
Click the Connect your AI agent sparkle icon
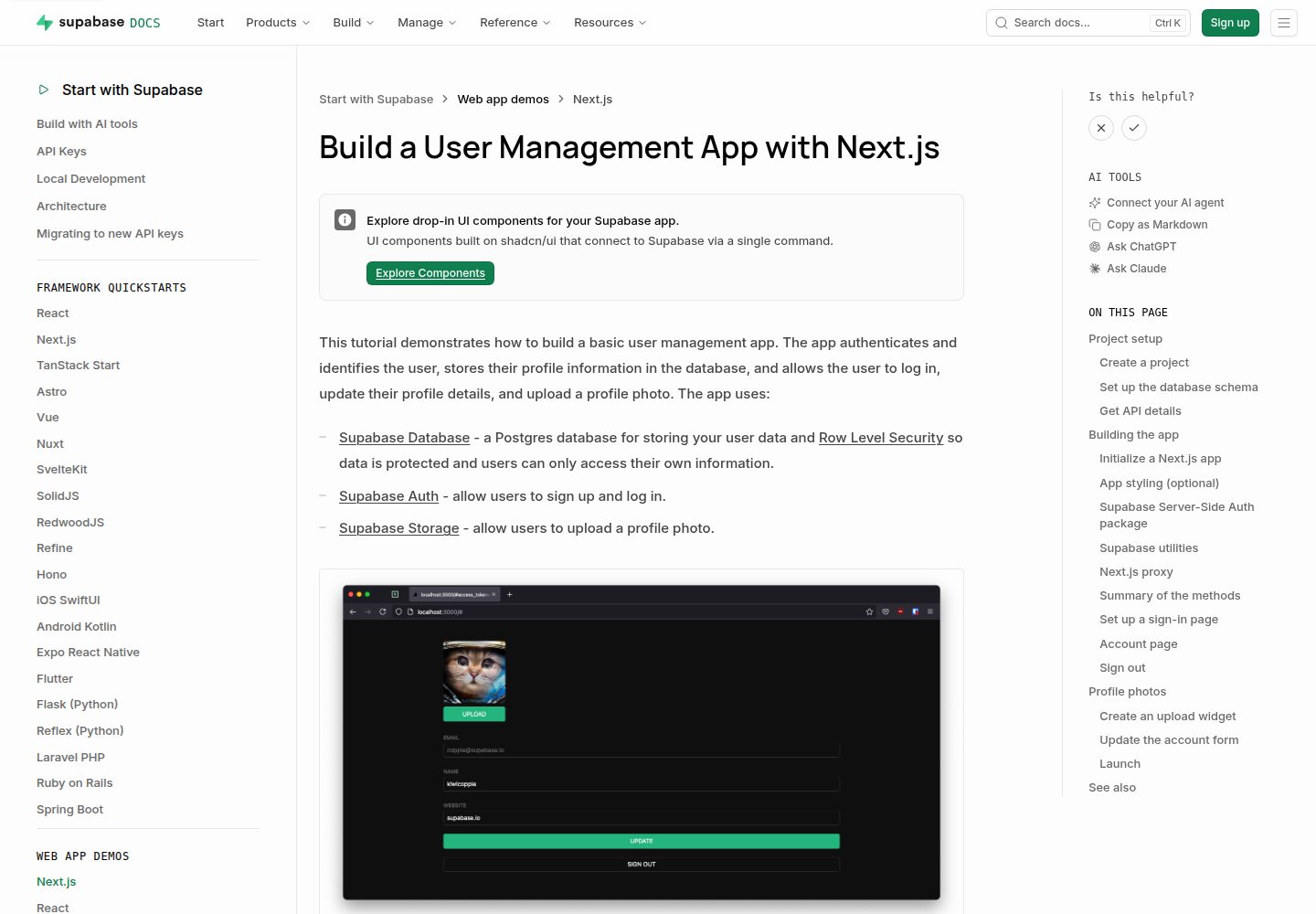coord(1095,203)
